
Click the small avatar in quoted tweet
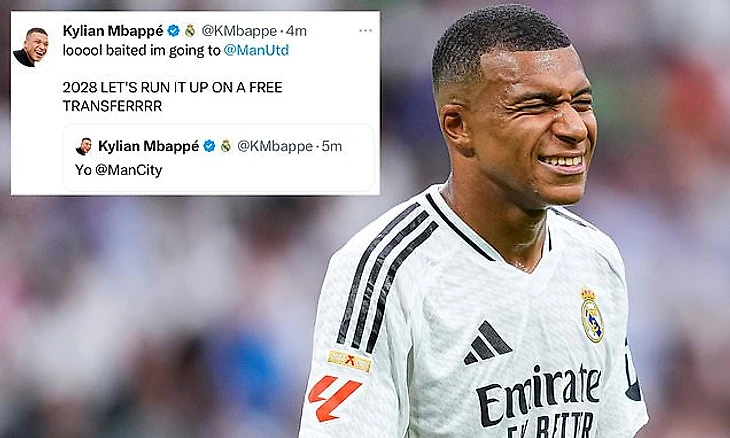tap(84, 146)
